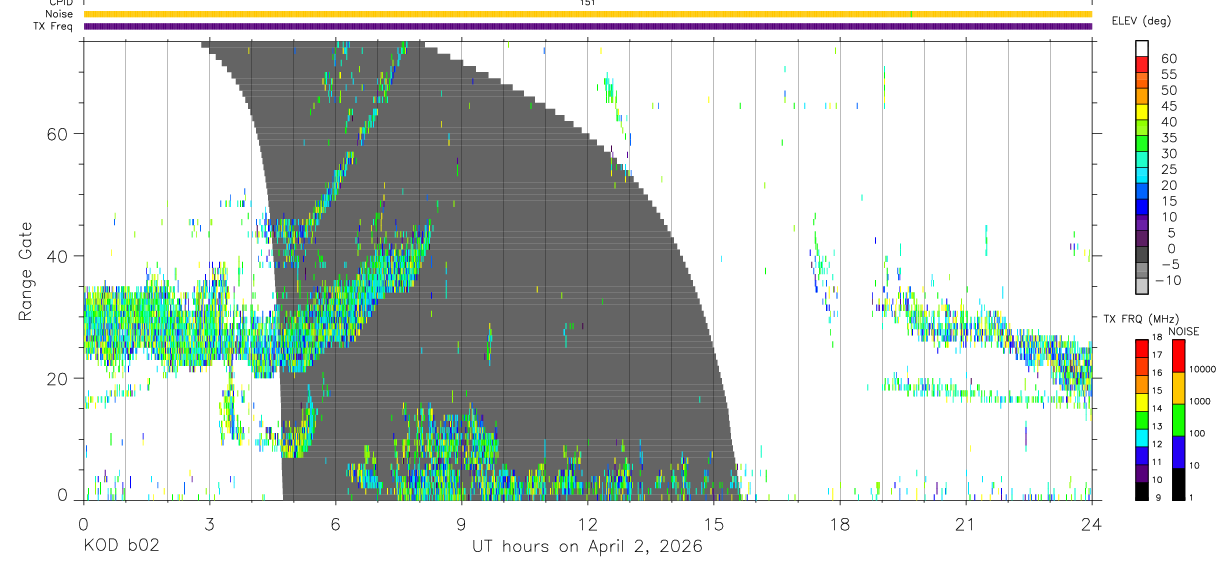Viewport: 1228px width, 567px height.
Task: Click the 'TX FRQ (MHz)' colorbar title
Action: click(1141, 319)
